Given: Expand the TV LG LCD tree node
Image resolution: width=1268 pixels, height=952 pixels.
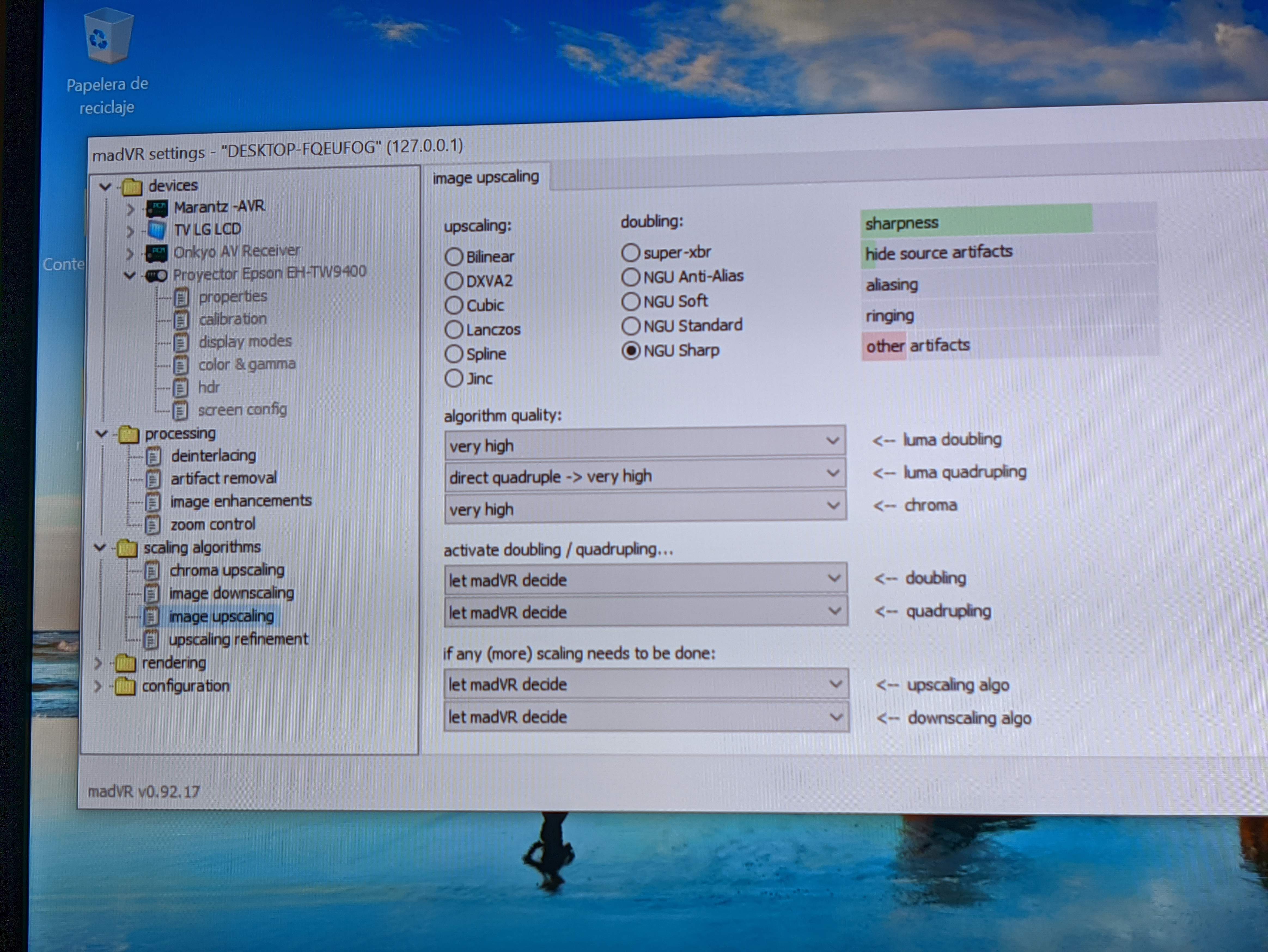Looking at the screenshot, I should (130, 231).
